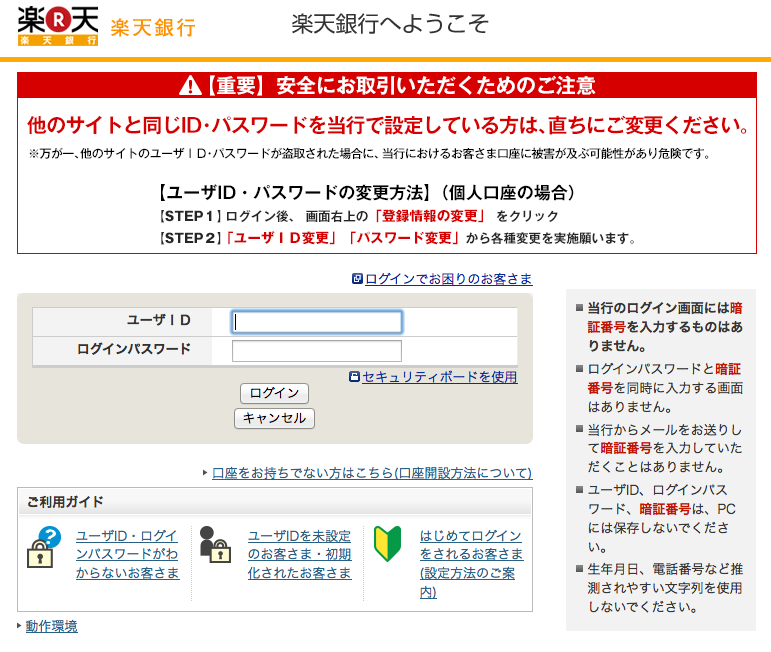Focus the ユーザID input field

317,322
